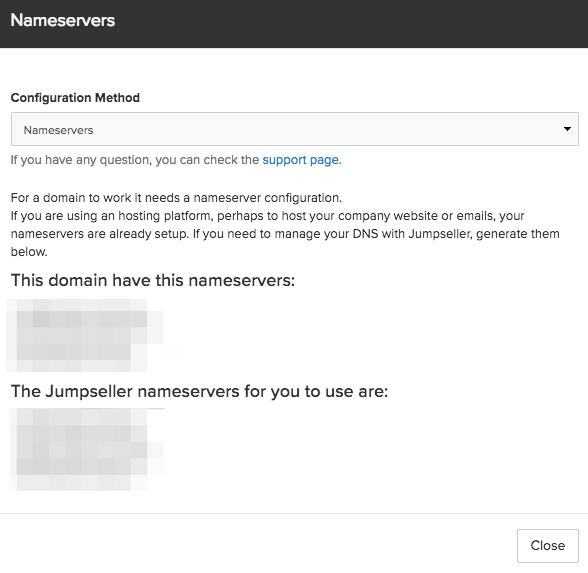
Task: Click the Configuration Method label
Action: [75, 98]
